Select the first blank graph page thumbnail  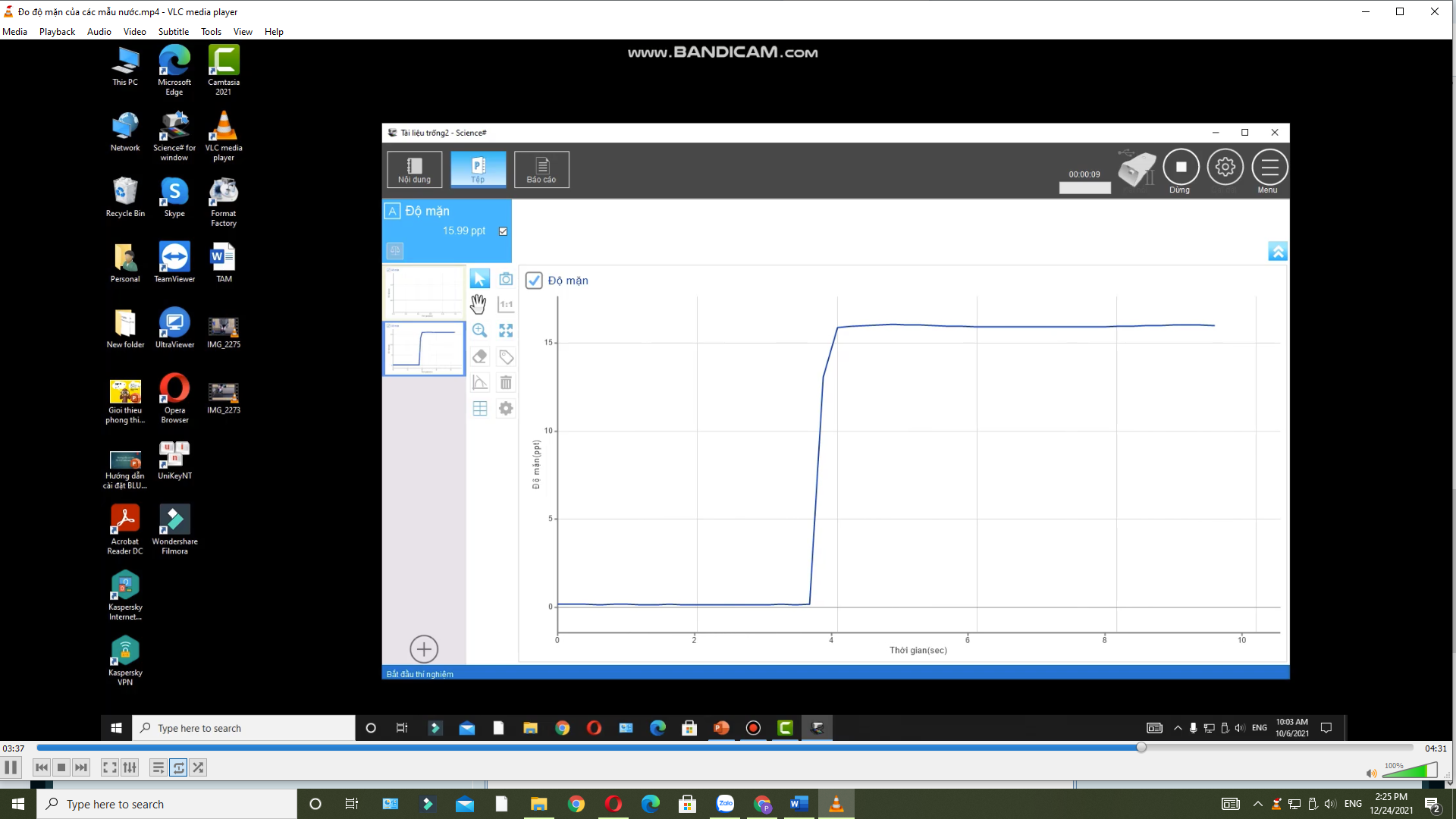click(x=424, y=292)
